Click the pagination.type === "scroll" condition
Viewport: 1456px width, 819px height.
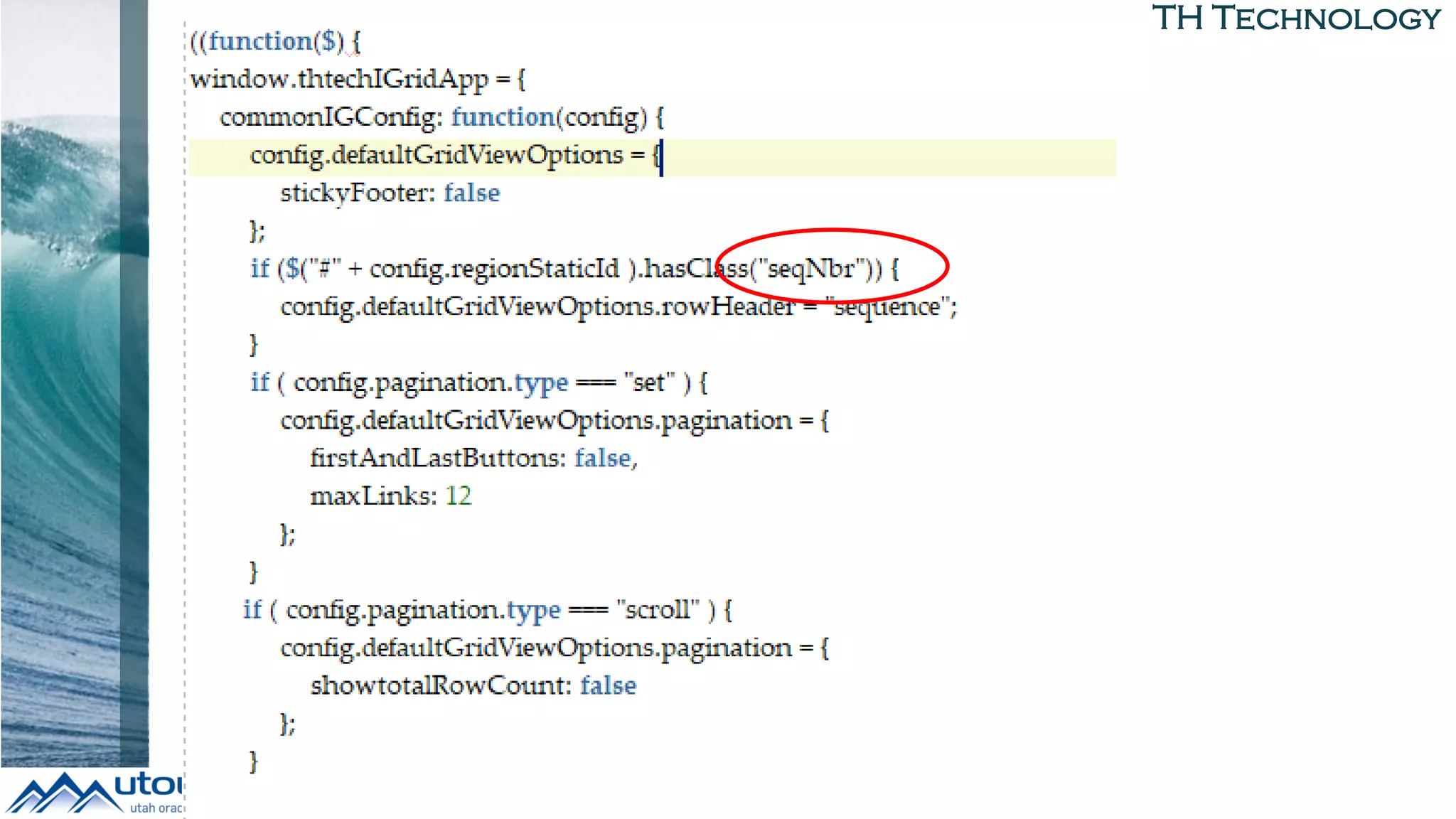click(488, 611)
